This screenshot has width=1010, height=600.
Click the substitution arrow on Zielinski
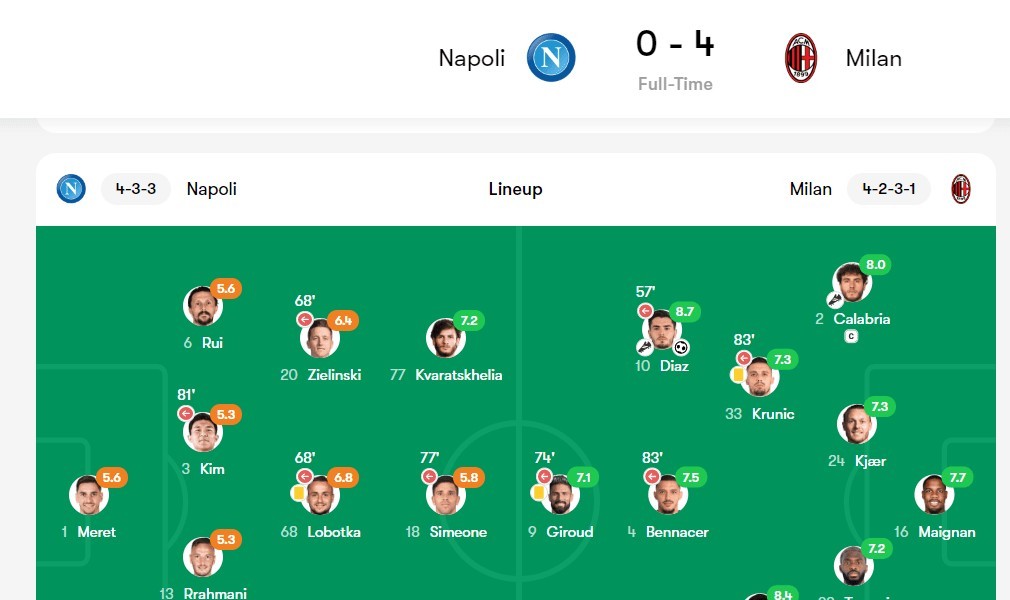305,320
